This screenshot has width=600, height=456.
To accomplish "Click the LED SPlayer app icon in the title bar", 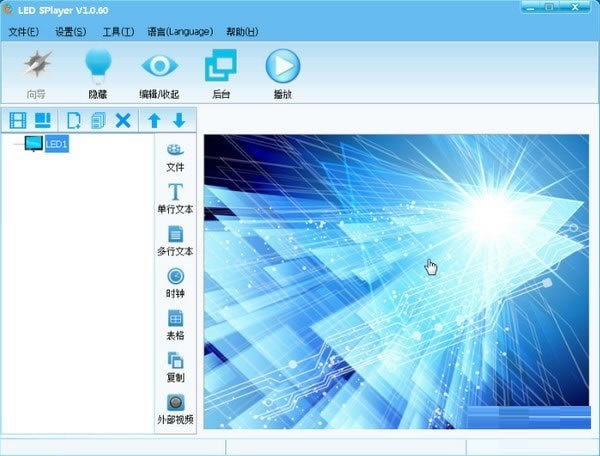I will (7, 9).
